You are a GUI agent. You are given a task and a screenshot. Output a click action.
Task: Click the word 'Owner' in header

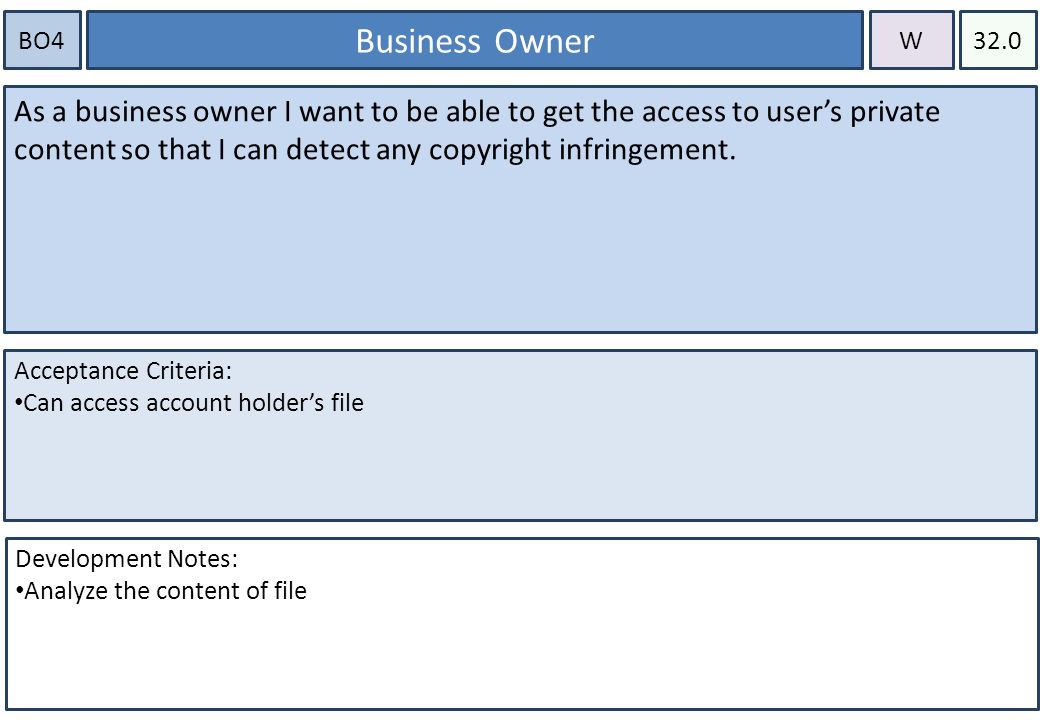point(544,41)
